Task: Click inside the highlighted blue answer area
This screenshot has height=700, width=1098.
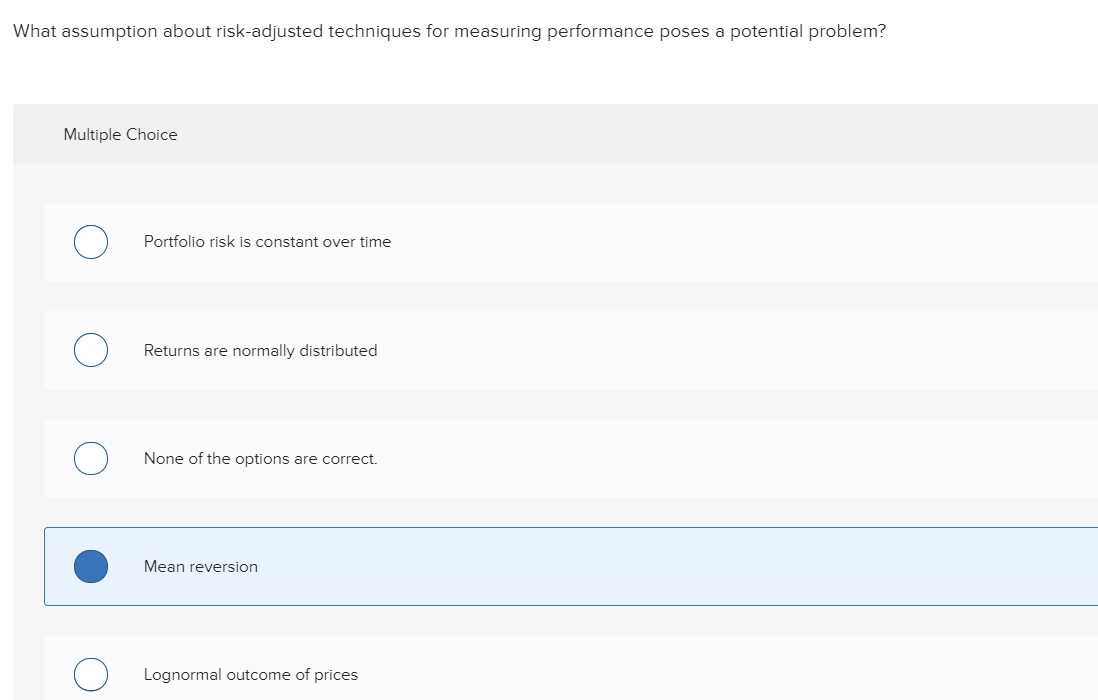Action: tap(700, 566)
